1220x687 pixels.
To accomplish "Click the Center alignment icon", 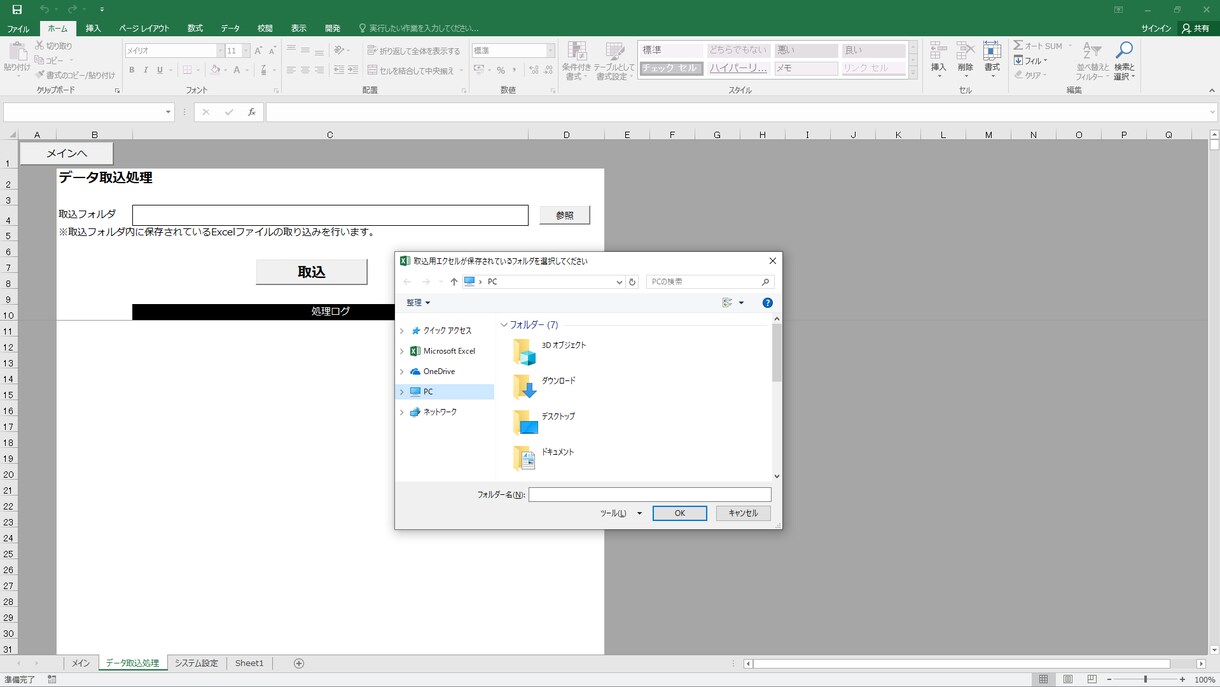I will tap(305, 71).
